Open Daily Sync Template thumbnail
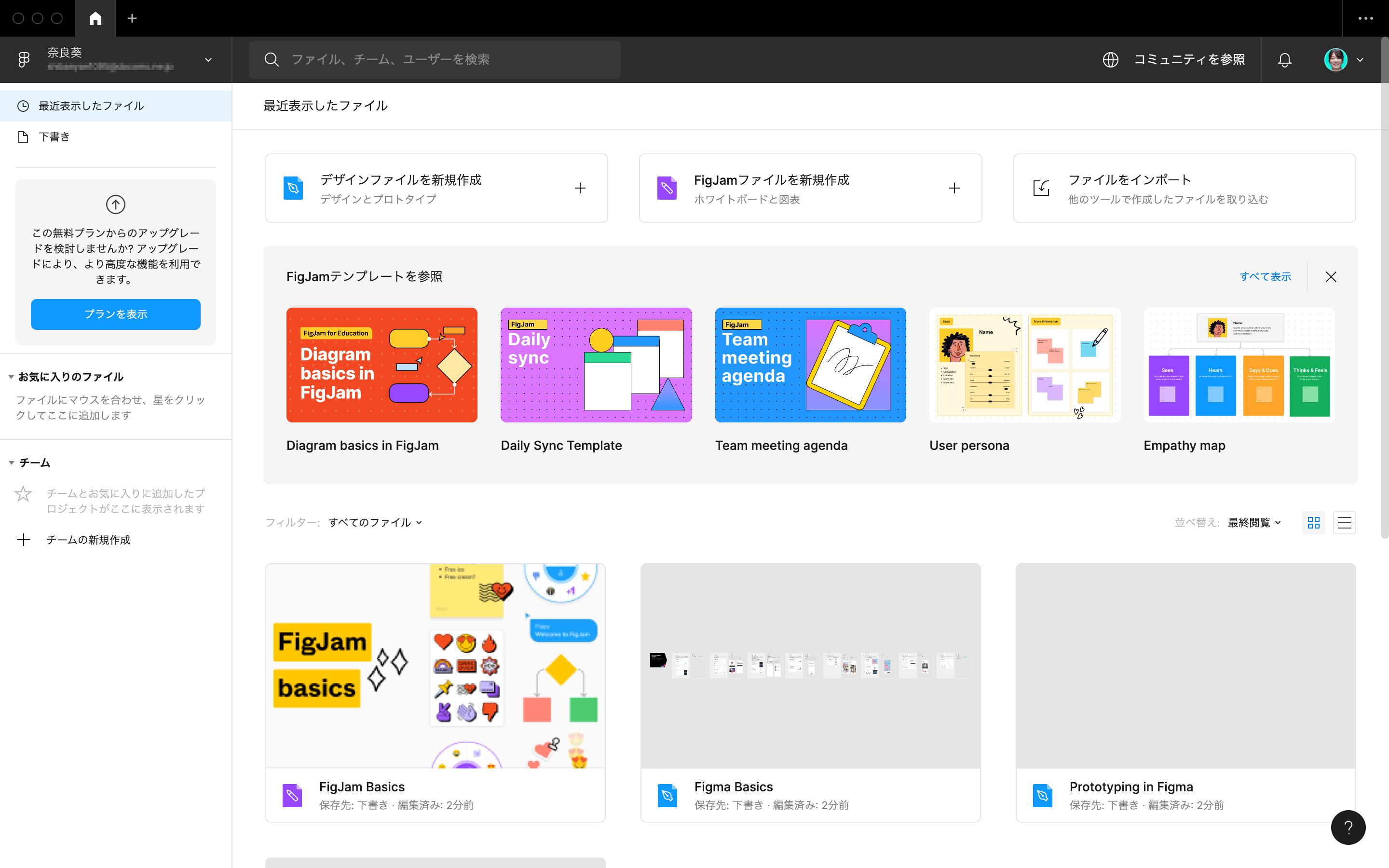Image resolution: width=1389 pixels, height=868 pixels. point(596,365)
